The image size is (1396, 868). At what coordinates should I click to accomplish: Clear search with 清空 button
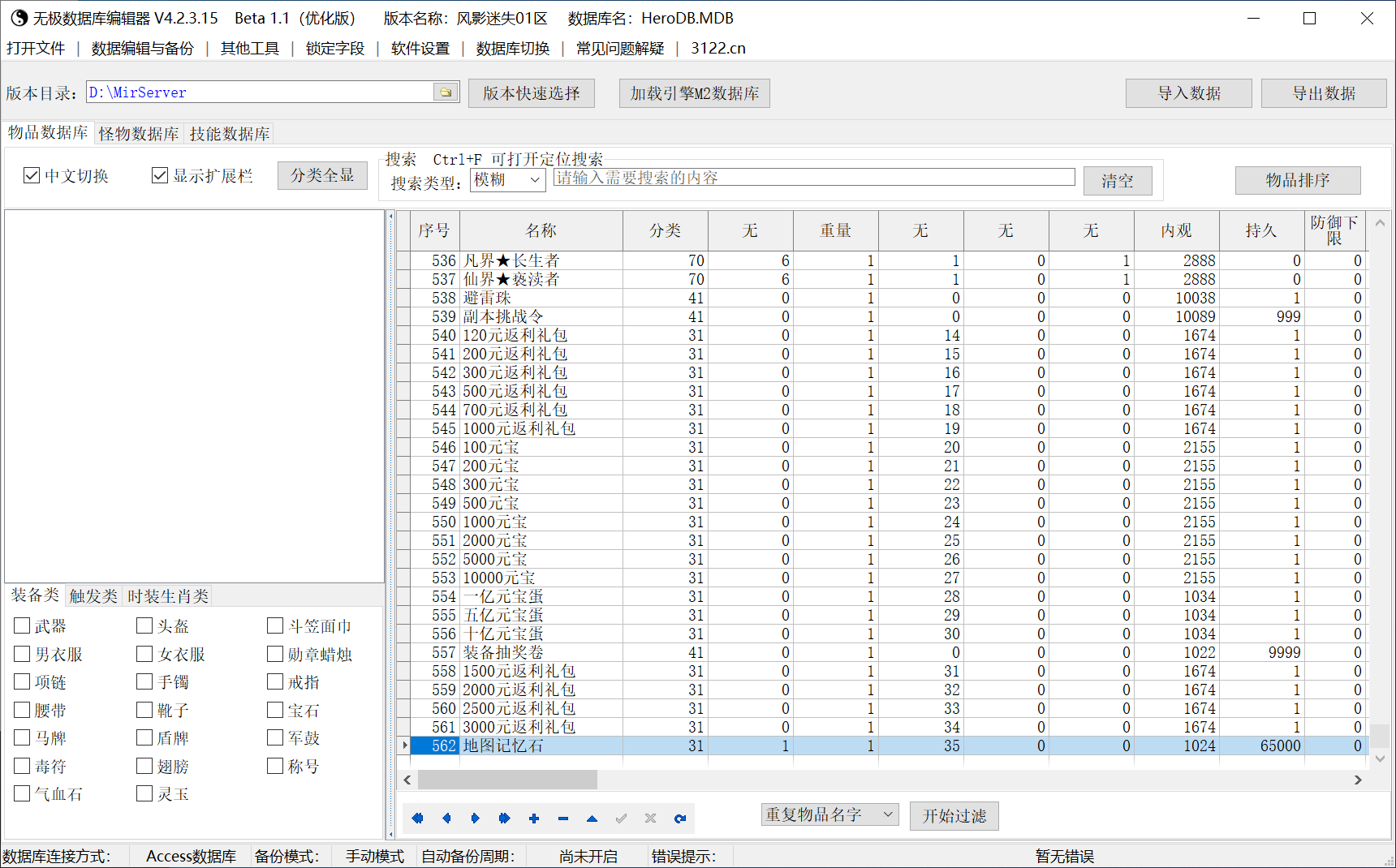pyautogui.click(x=1118, y=181)
